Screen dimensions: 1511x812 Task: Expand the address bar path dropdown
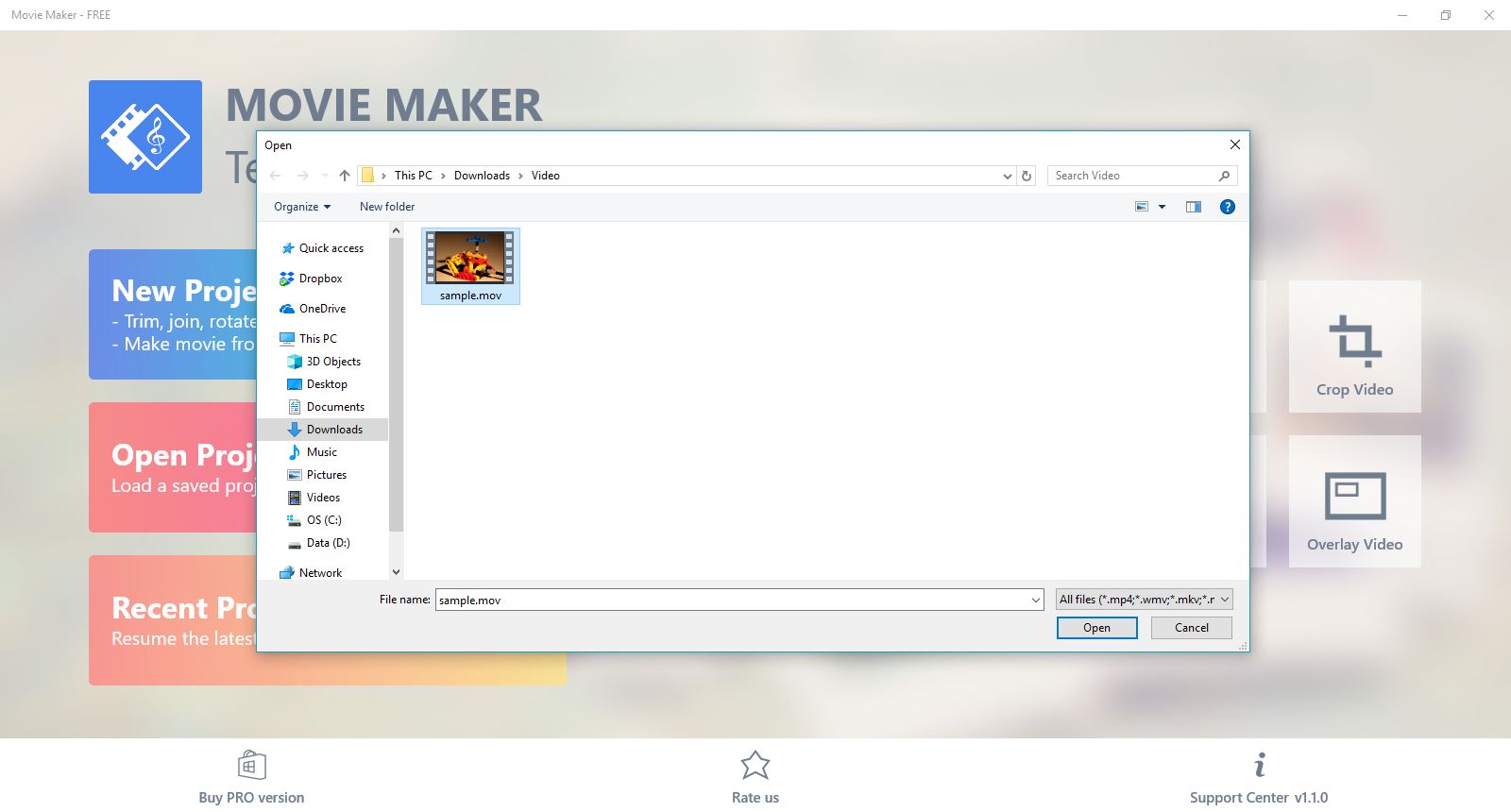[1008, 176]
